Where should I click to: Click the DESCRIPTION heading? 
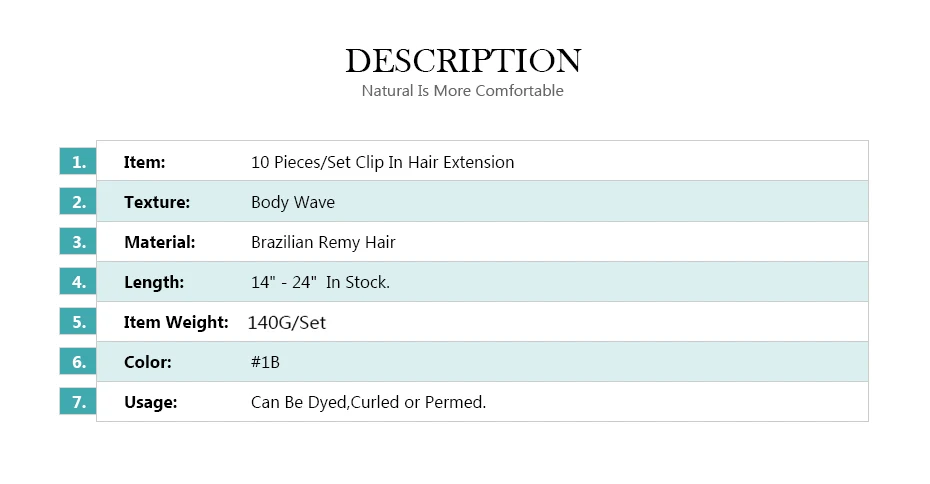[463, 60]
